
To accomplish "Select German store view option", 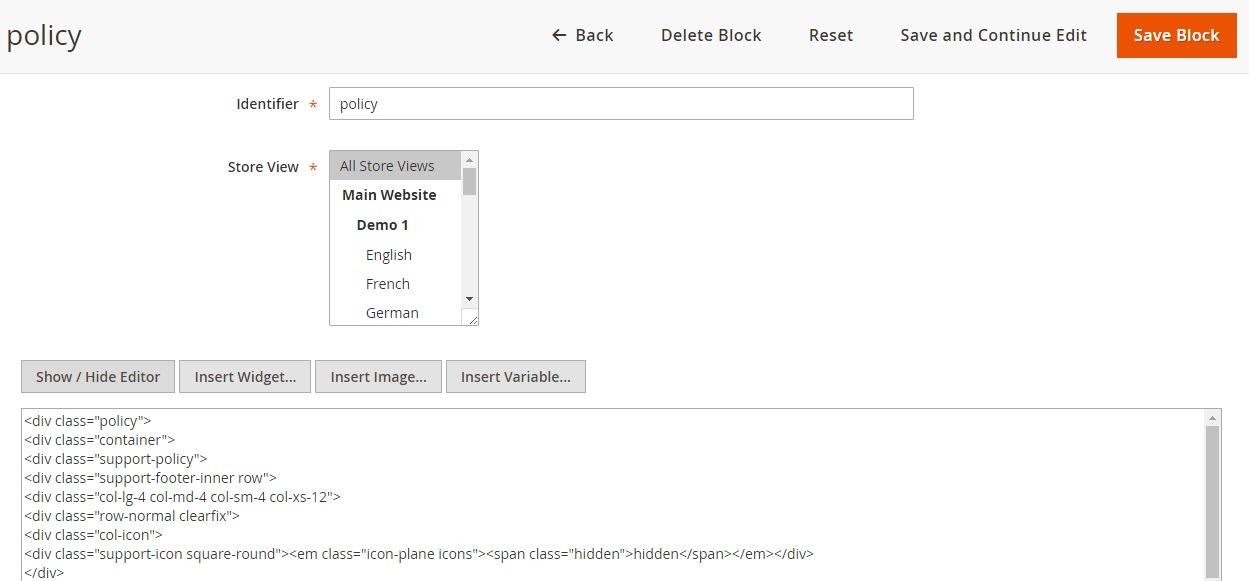I will (392, 313).
